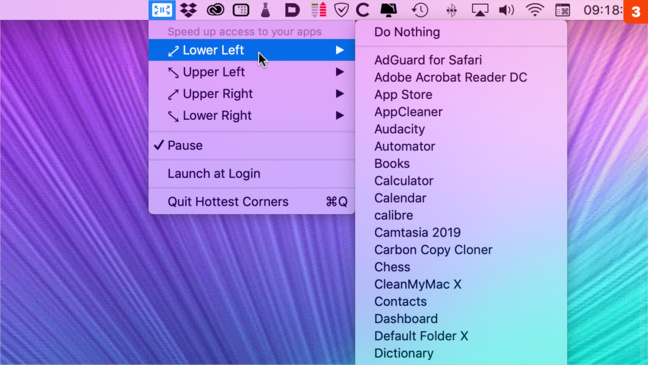The height and width of the screenshot is (365, 648).
Task: Click the calendar-style menu bar icon
Action: [x=562, y=10]
